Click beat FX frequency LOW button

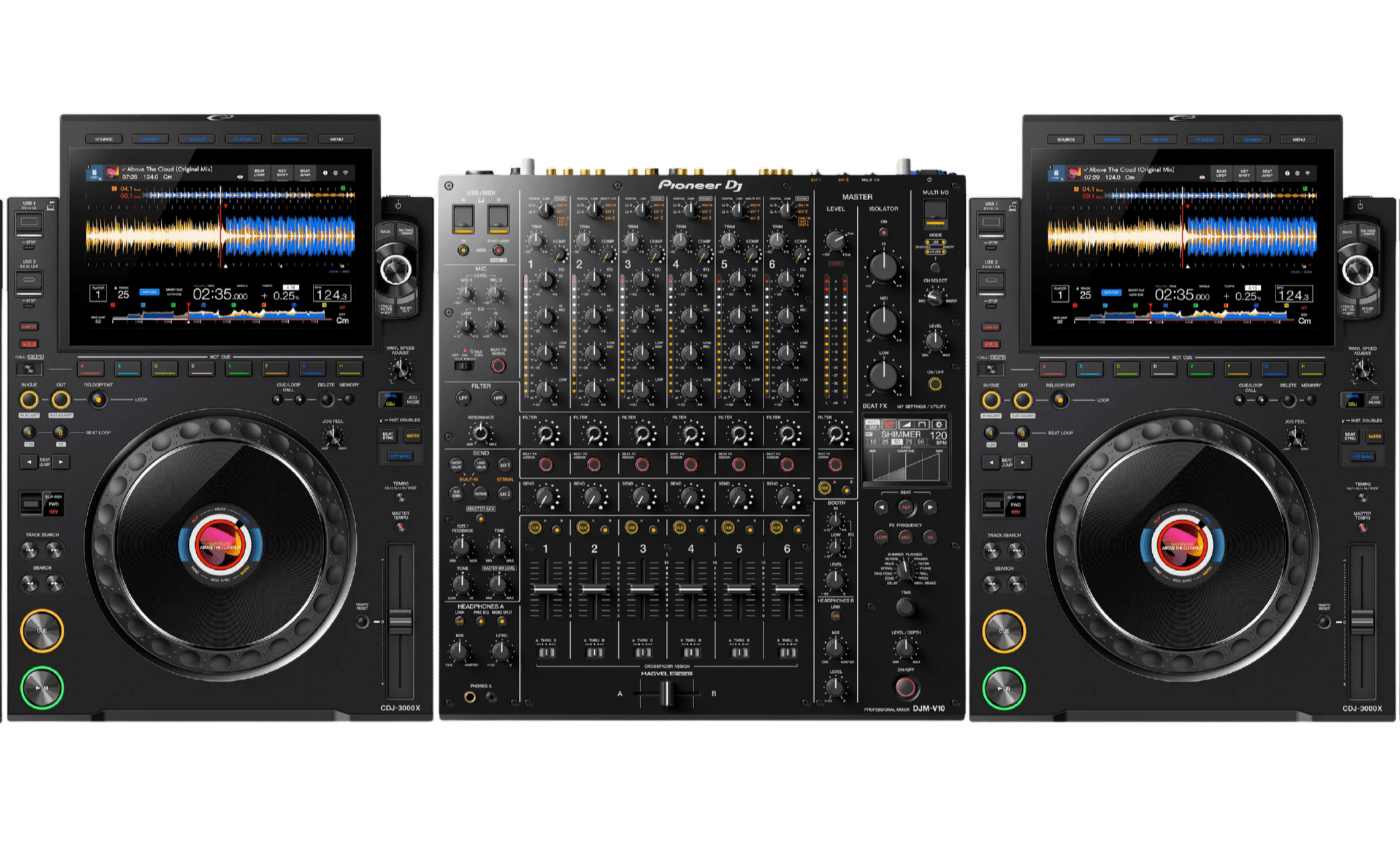882,537
